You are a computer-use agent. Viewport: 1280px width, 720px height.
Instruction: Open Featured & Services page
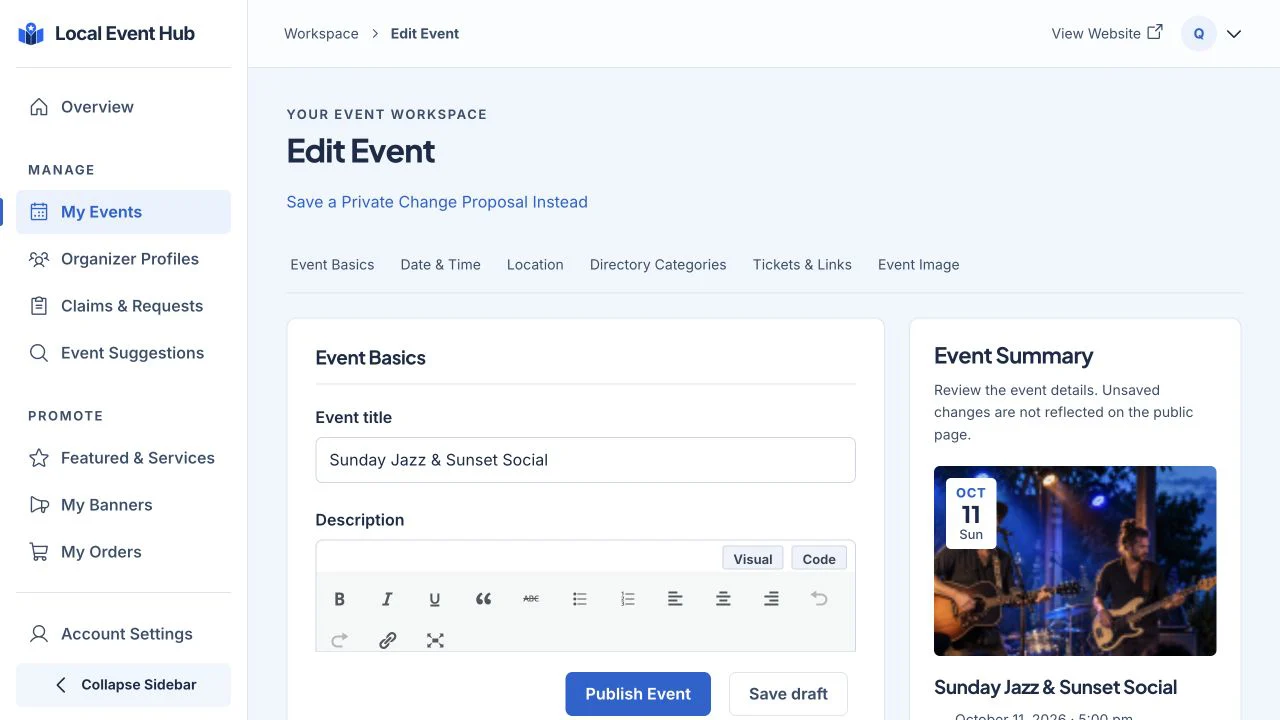click(x=123, y=458)
